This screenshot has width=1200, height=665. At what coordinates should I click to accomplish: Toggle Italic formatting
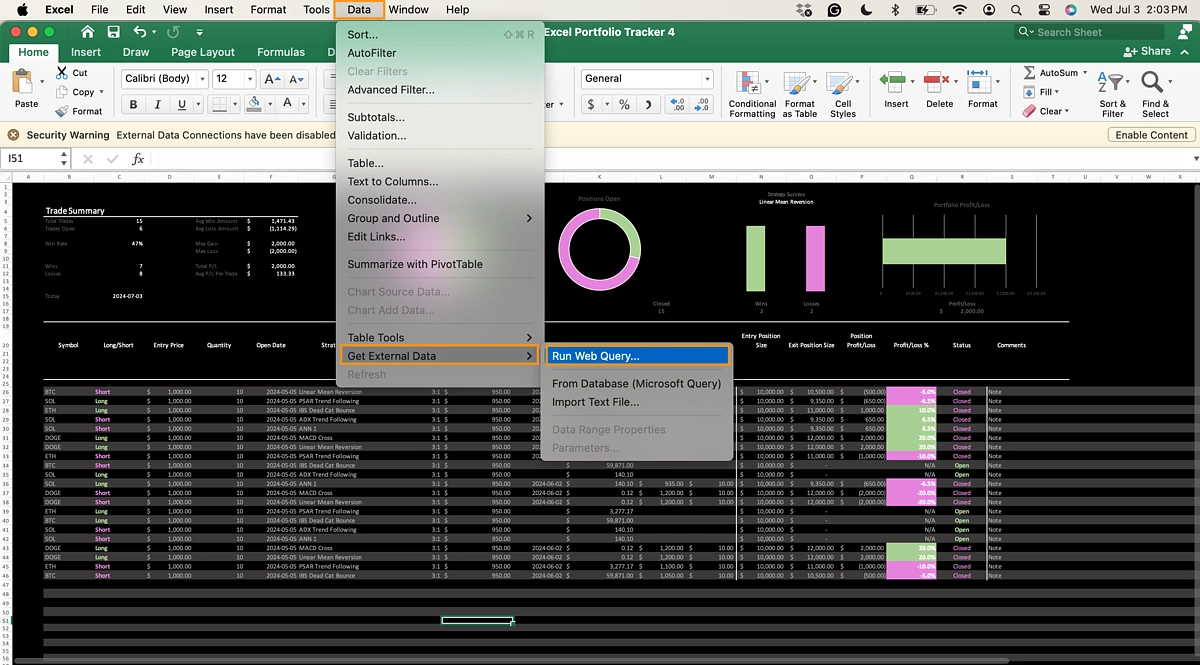point(158,104)
